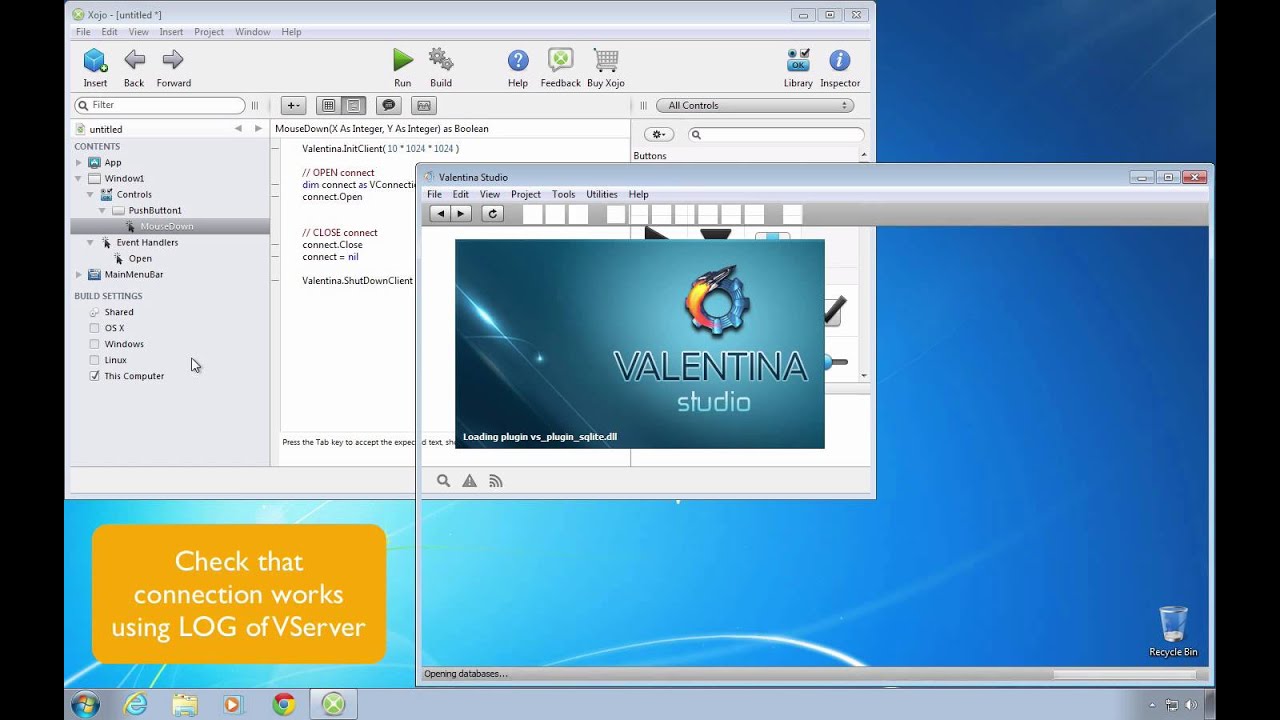The height and width of the screenshot is (720, 1280).
Task: Run the Xojo project
Action: point(402,60)
